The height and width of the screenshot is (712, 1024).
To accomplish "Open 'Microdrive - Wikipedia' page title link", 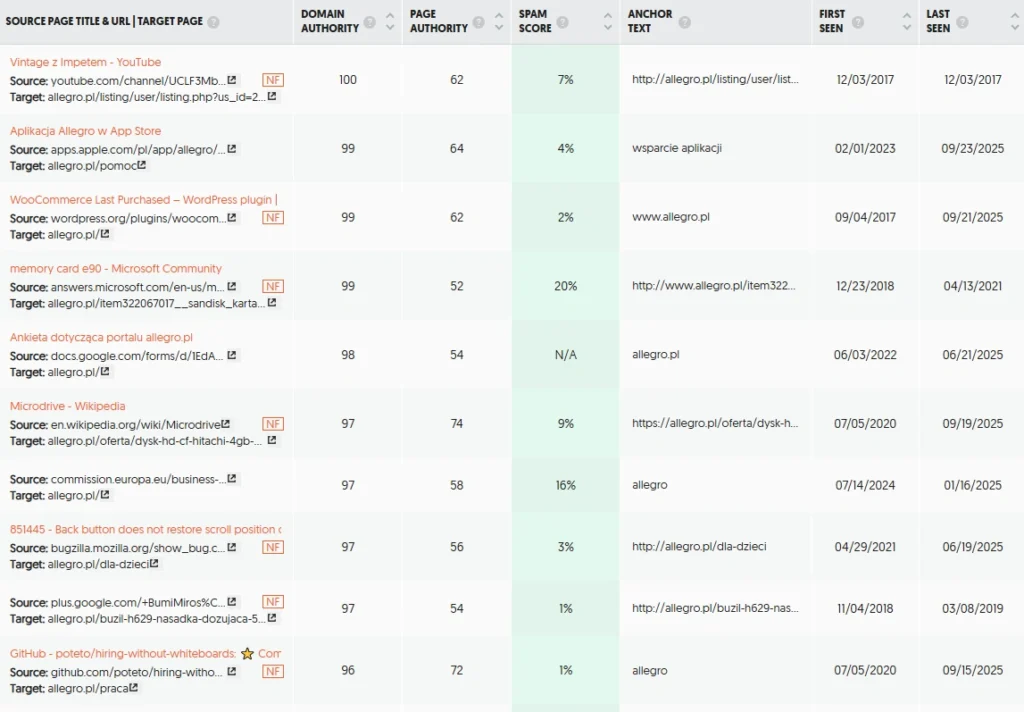I will 68,406.
